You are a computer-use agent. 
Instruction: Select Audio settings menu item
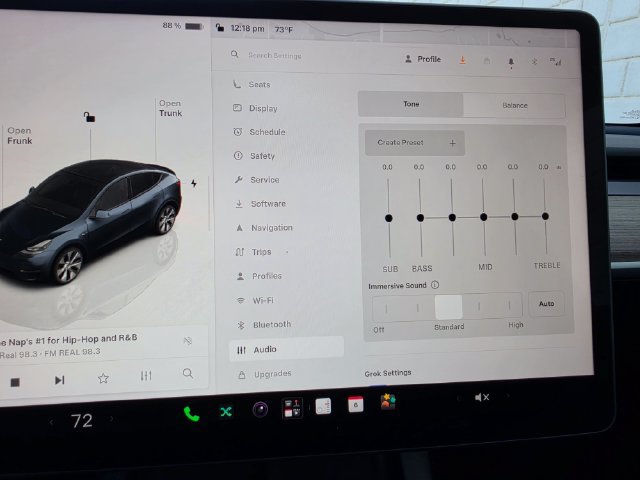pyautogui.click(x=287, y=349)
